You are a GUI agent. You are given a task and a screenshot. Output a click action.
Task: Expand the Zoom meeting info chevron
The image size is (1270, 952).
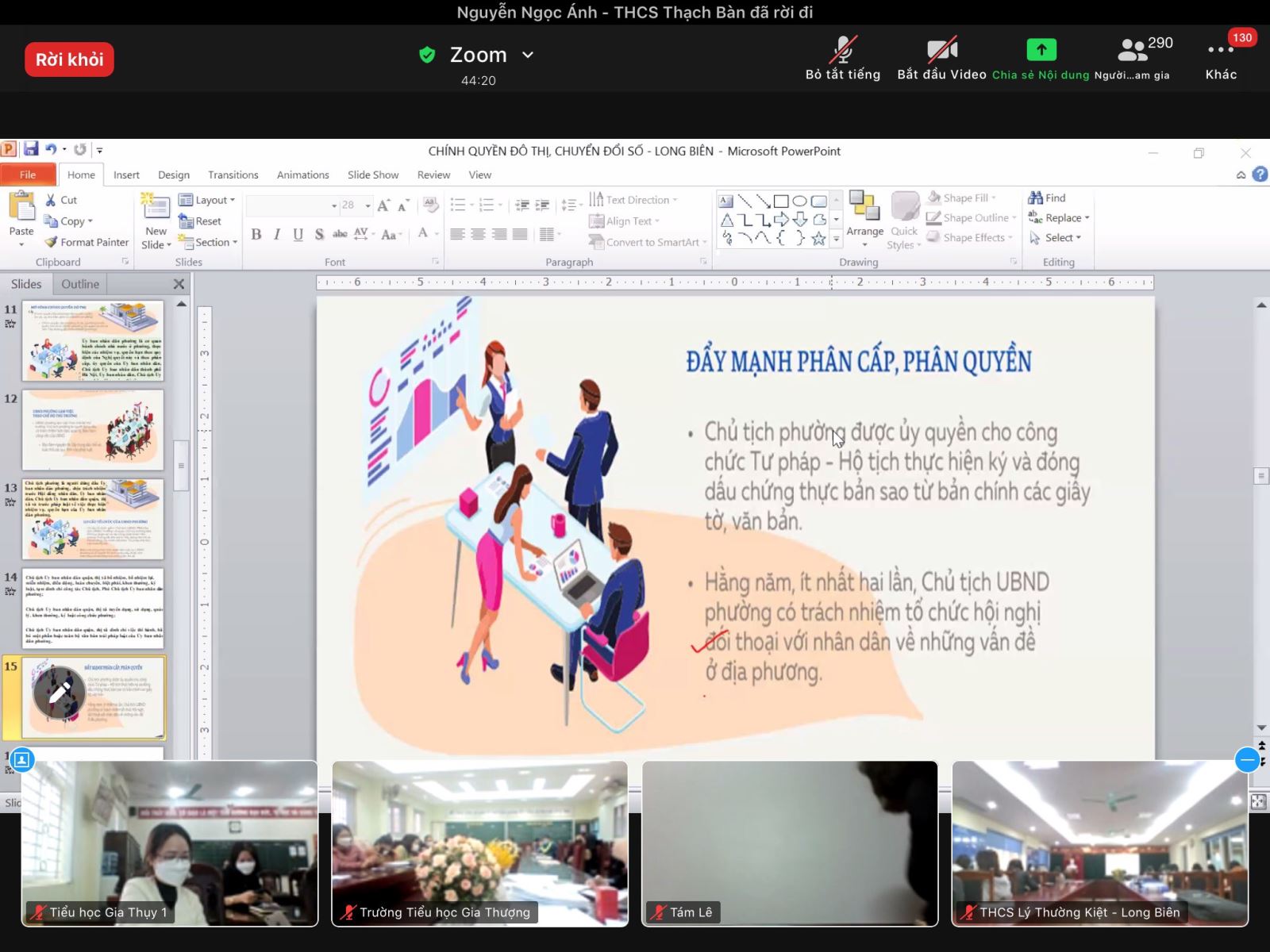528,55
